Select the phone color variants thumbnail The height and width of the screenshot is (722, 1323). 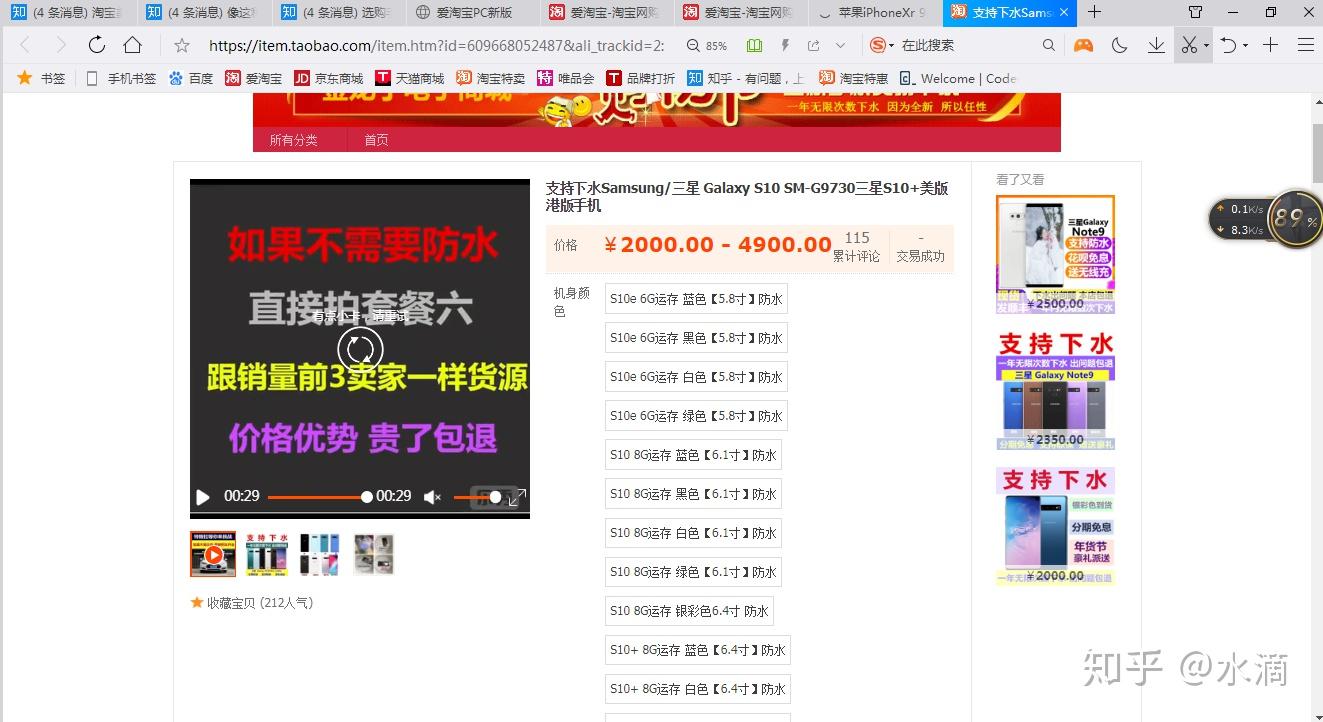[x=320, y=554]
